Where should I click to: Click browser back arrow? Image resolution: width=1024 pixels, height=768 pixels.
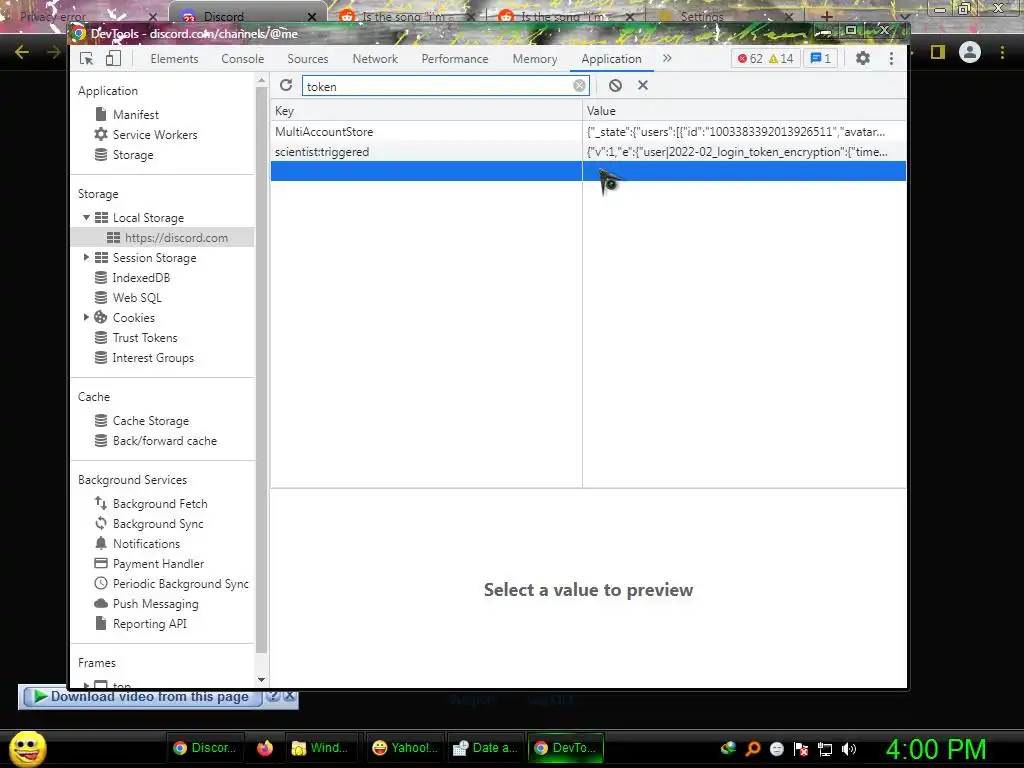(22, 52)
